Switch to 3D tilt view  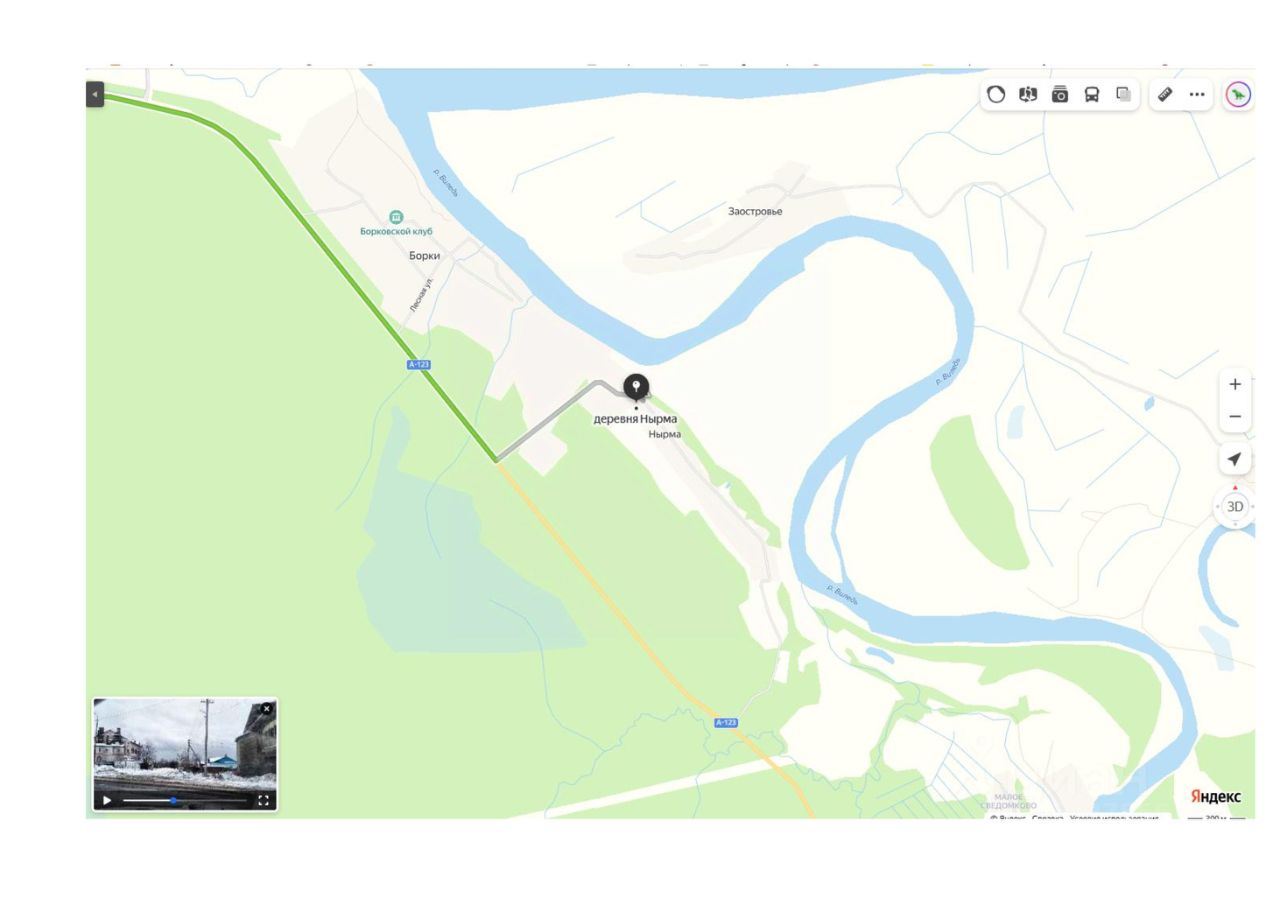pyautogui.click(x=1235, y=506)
